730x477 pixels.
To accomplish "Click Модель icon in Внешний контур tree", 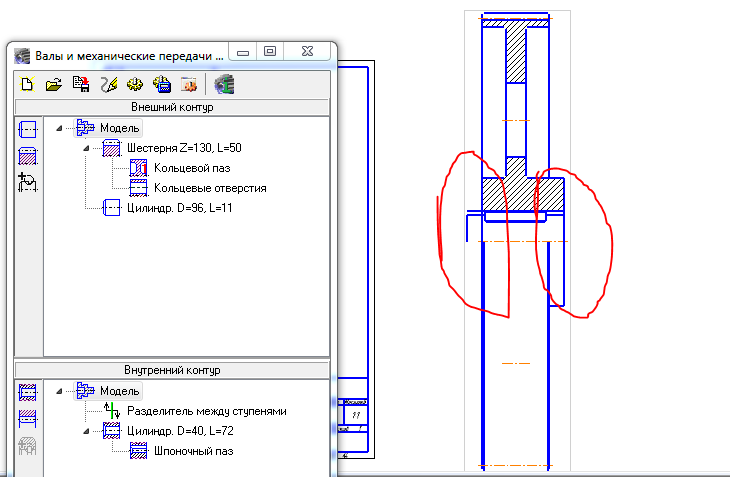I will pyautogui.click(x=85, y=128).
